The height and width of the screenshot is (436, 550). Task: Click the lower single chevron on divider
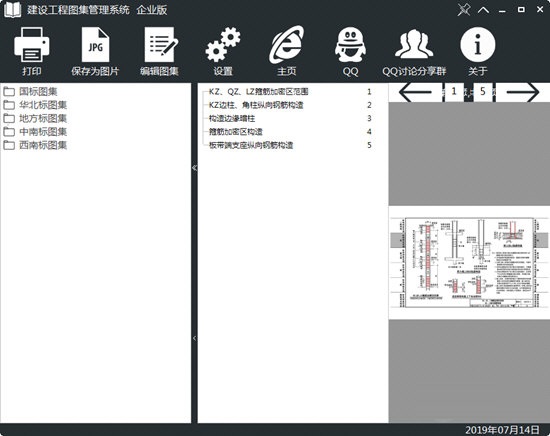click(x=194, y=338)
